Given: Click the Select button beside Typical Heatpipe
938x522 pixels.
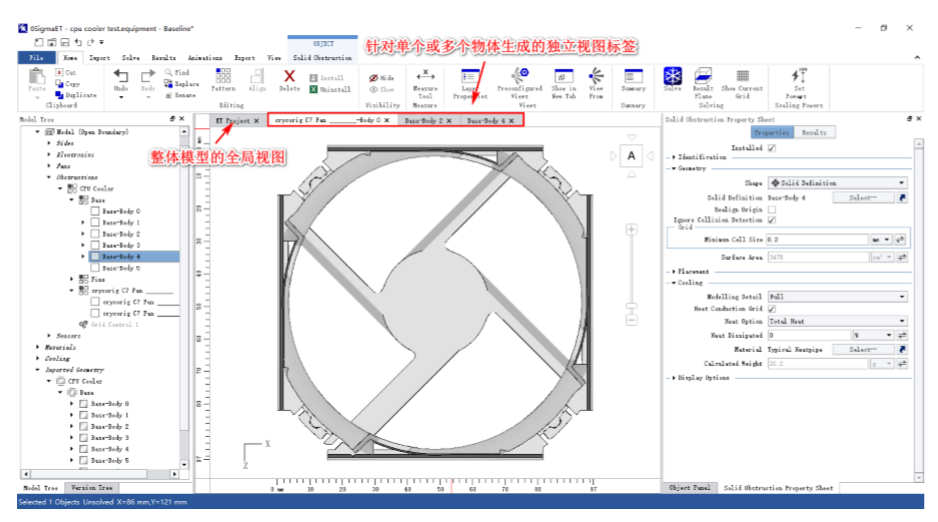Looking at the screenshot, I should click(862, 349).
